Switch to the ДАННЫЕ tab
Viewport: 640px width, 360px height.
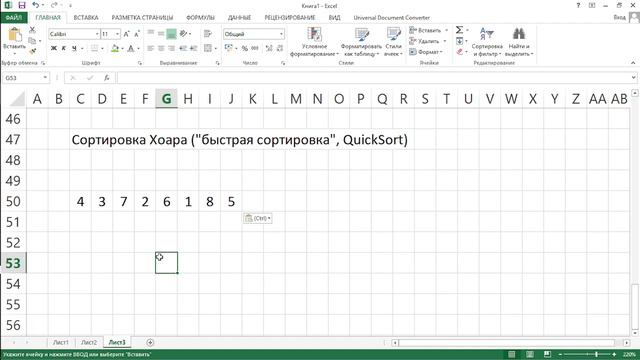pos(239,18)
